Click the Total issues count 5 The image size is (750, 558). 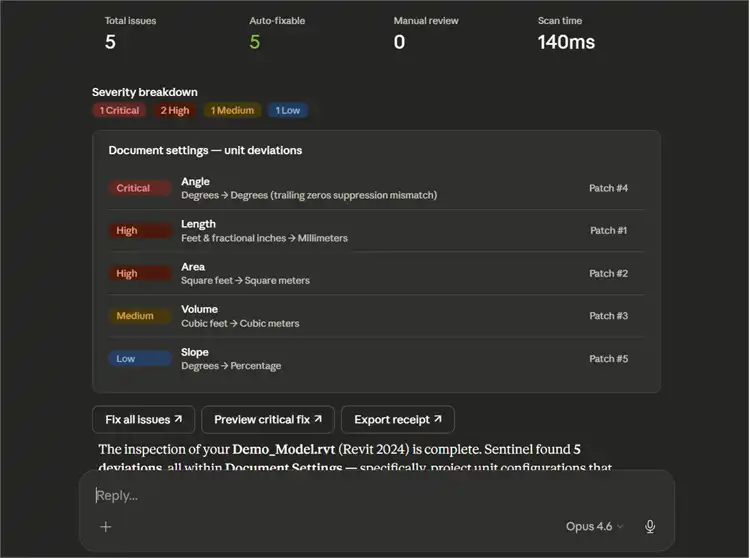click(110, 42)
